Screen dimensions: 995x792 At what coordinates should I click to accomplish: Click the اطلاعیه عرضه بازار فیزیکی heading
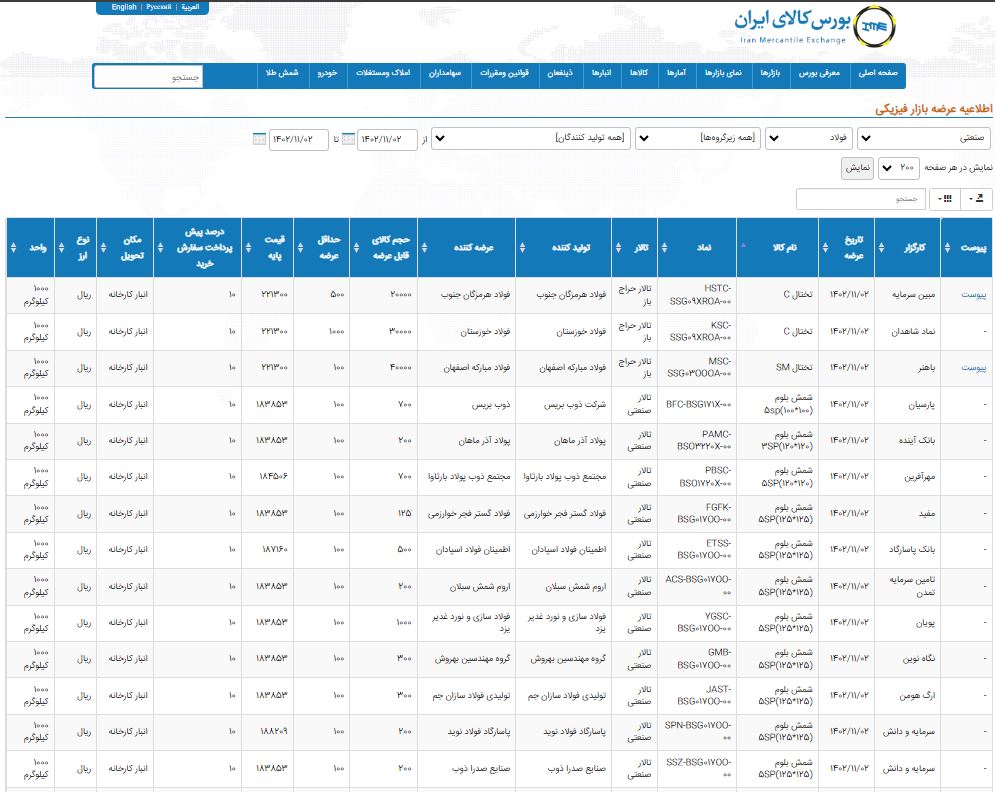point(933,109)
